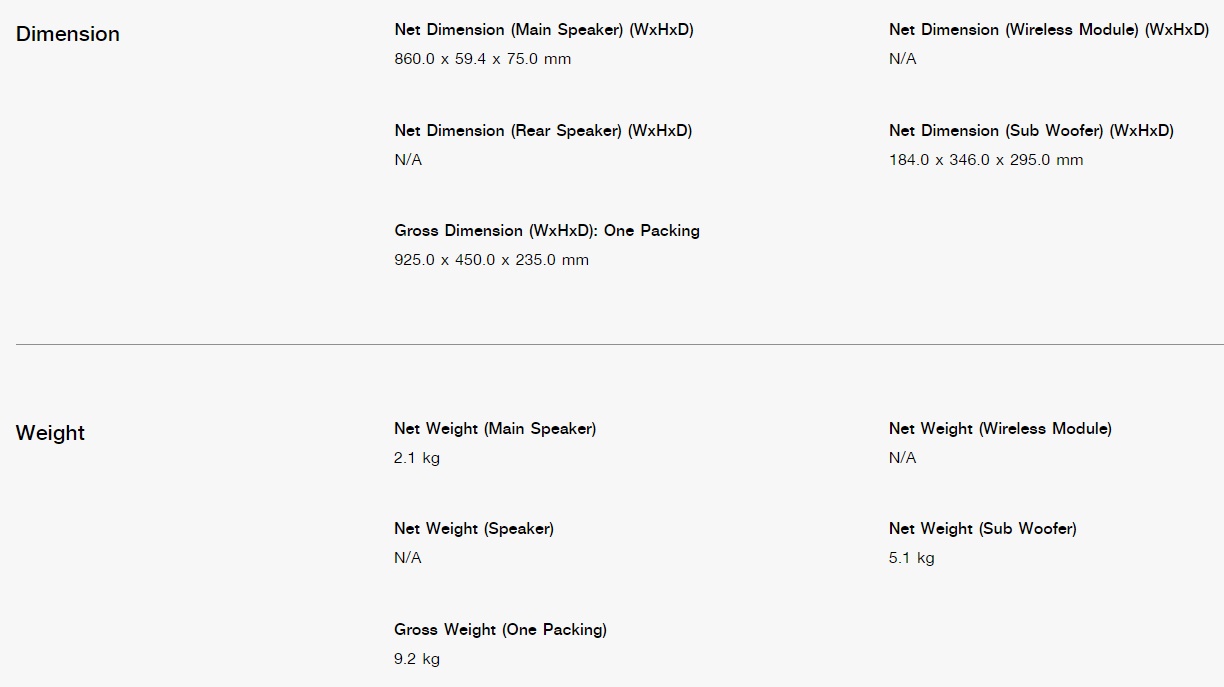
Task: Click the 925.0 x 450.0 x 235.0 mm value
Action: click(492, 260)
